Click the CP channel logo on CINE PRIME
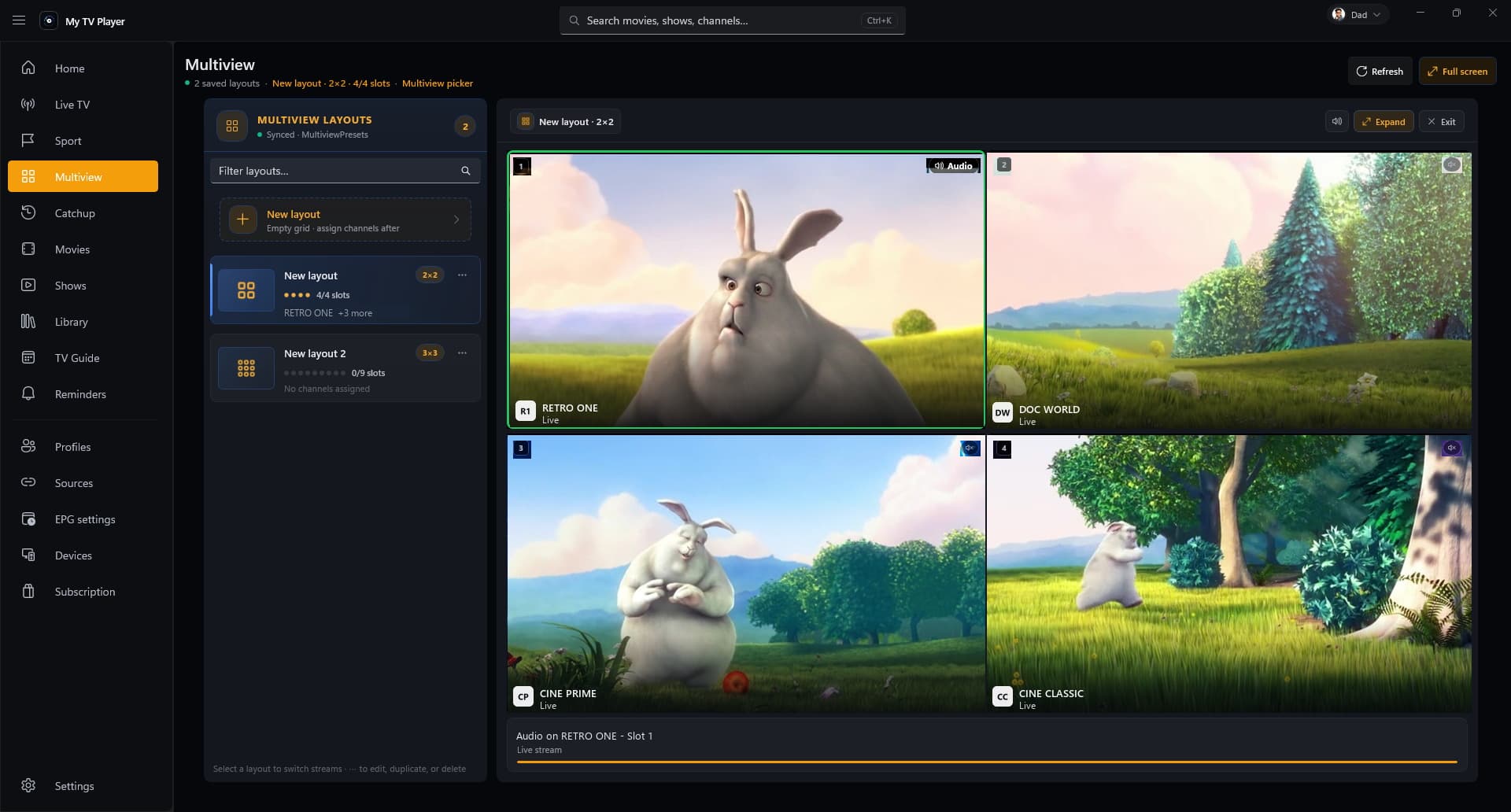Screen dimensions: 1511x812 tap(523, 696)
